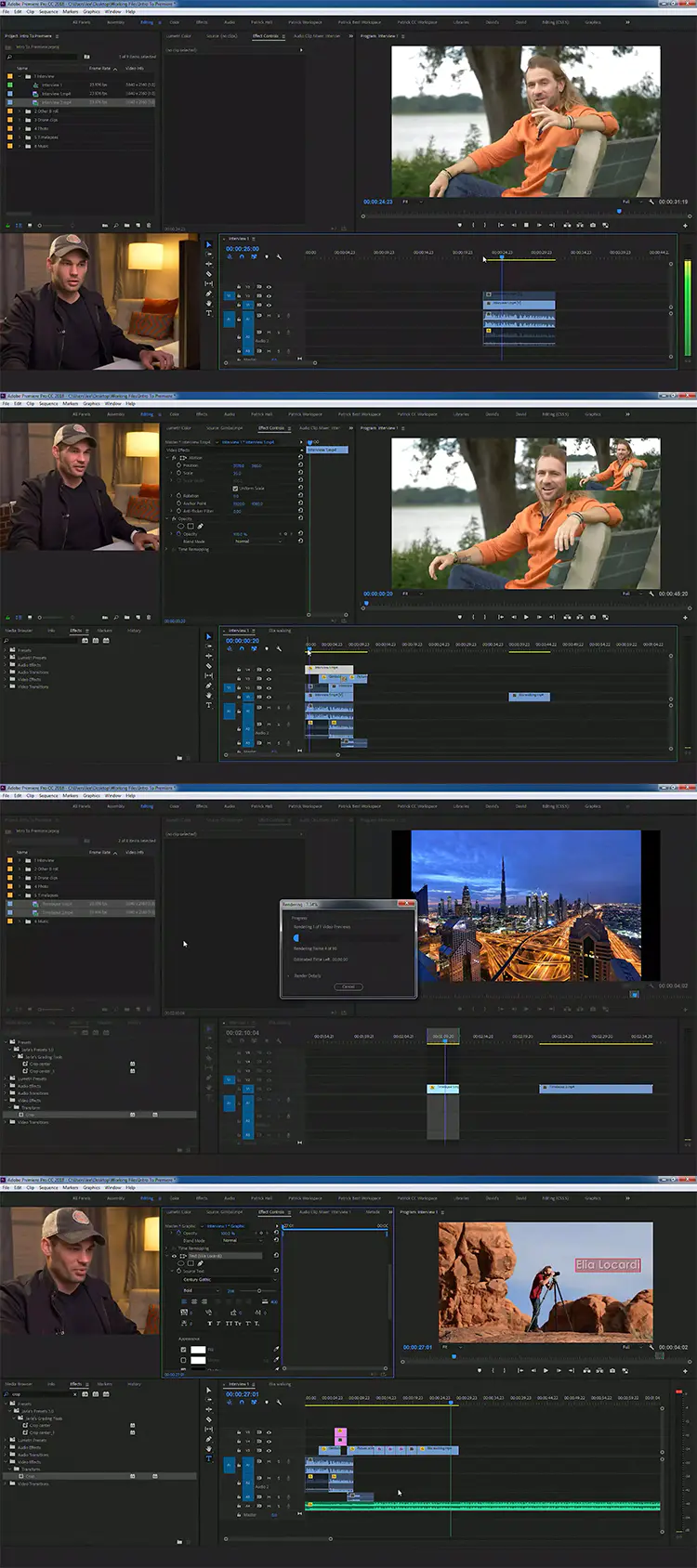697x1568 pixels.
Task: Toggle Fill checkbox in Elia Locardi window
Action: click(x=183, y=1349)
